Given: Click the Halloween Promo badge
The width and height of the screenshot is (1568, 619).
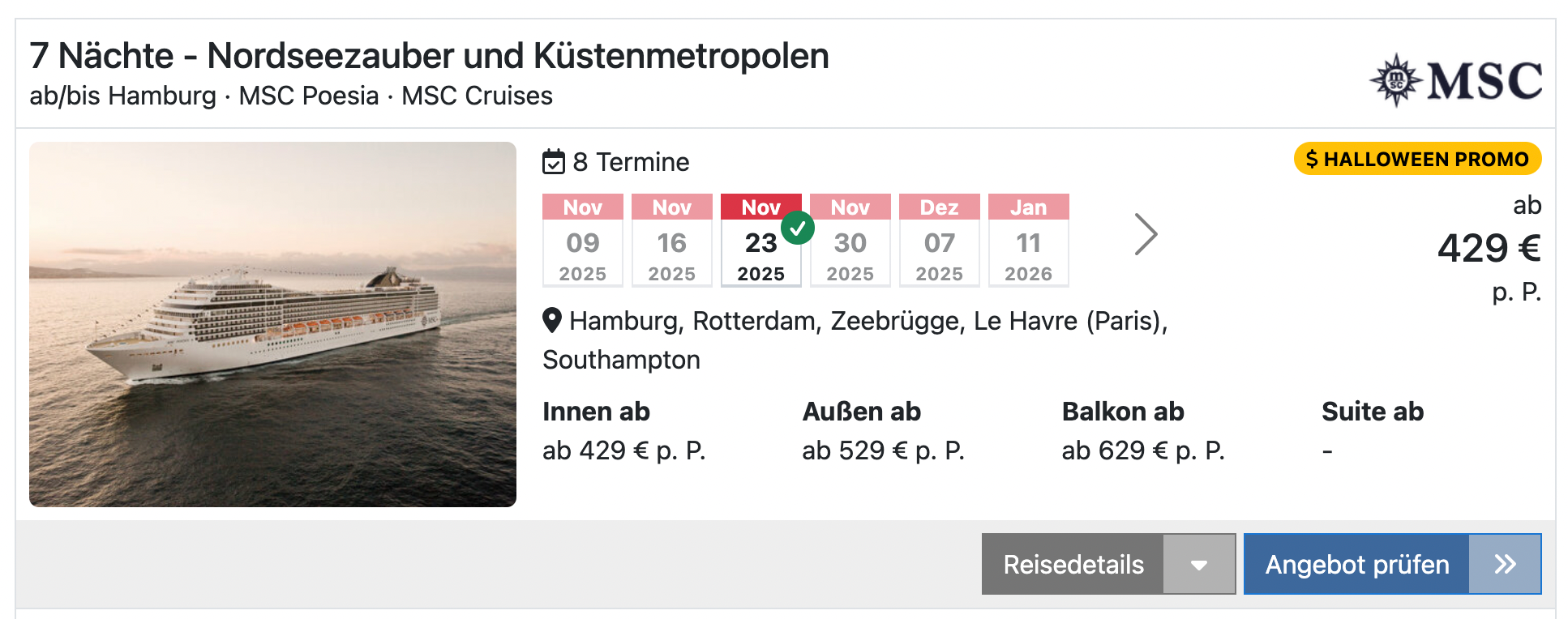Looking at the screenshot, I should tap(1417, 159).
